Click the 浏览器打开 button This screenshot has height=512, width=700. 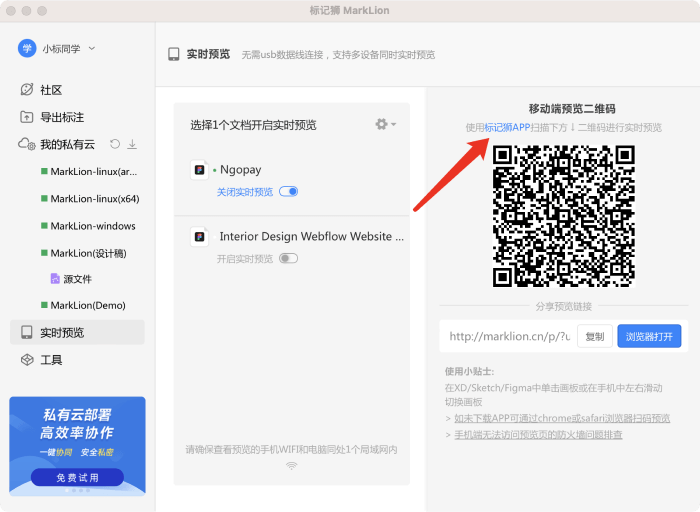649,337
